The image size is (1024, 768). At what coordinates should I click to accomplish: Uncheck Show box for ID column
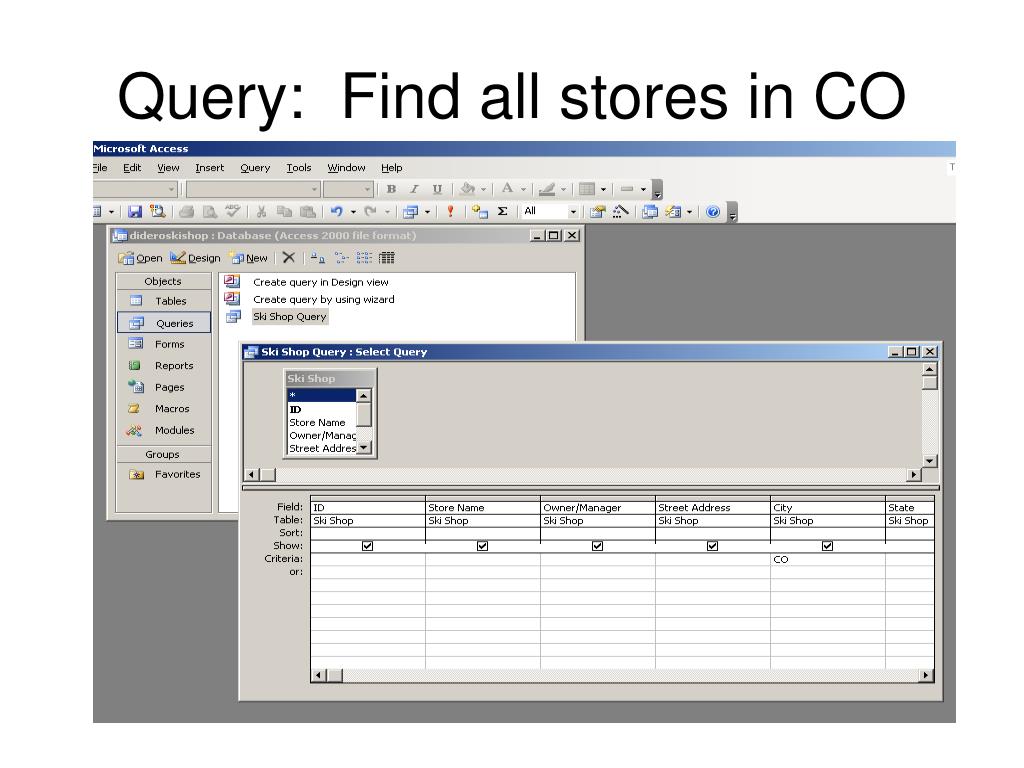(x=368, y=546)
